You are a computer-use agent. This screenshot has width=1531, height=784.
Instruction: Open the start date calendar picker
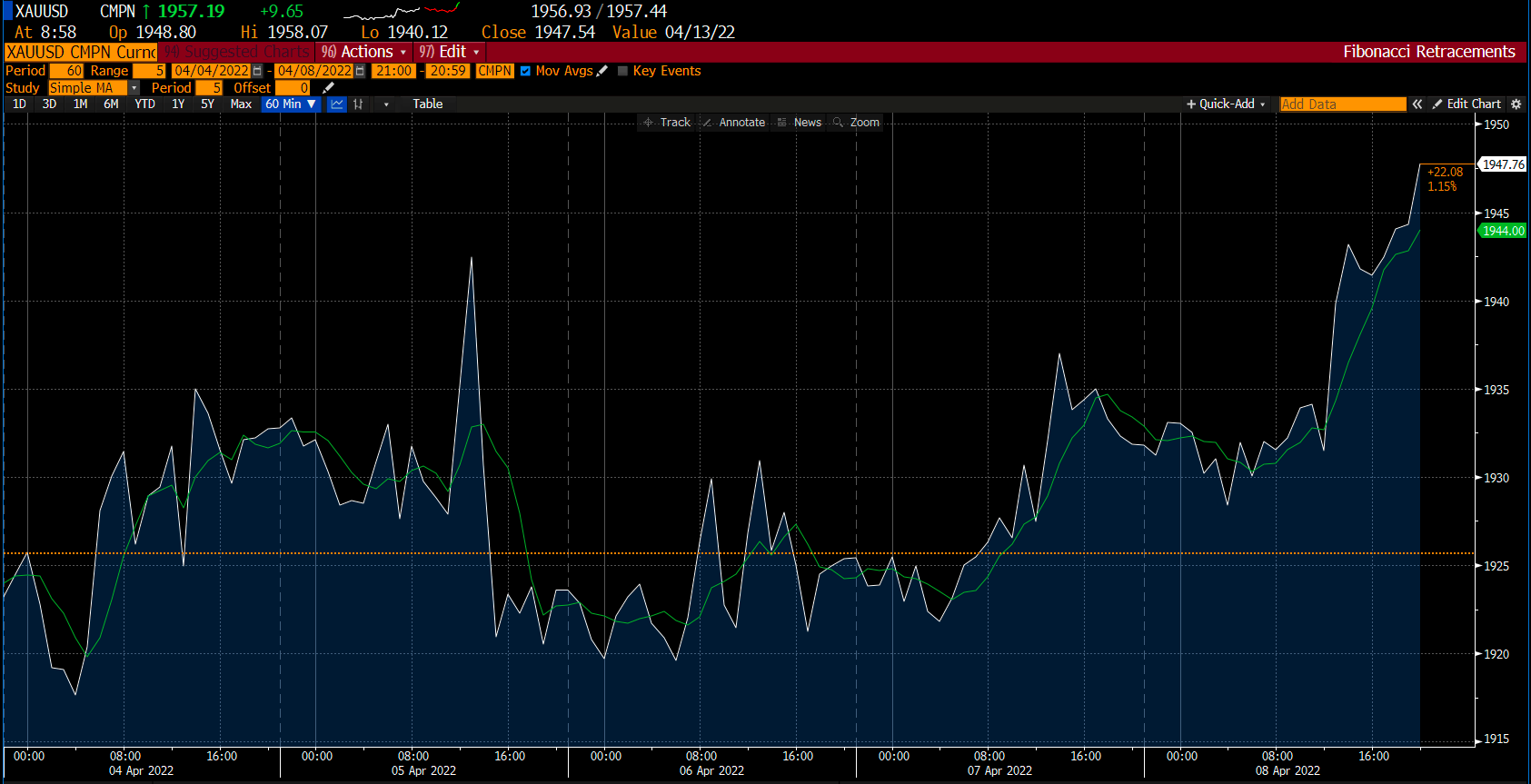pyautogui.click(x=258, y=71)
